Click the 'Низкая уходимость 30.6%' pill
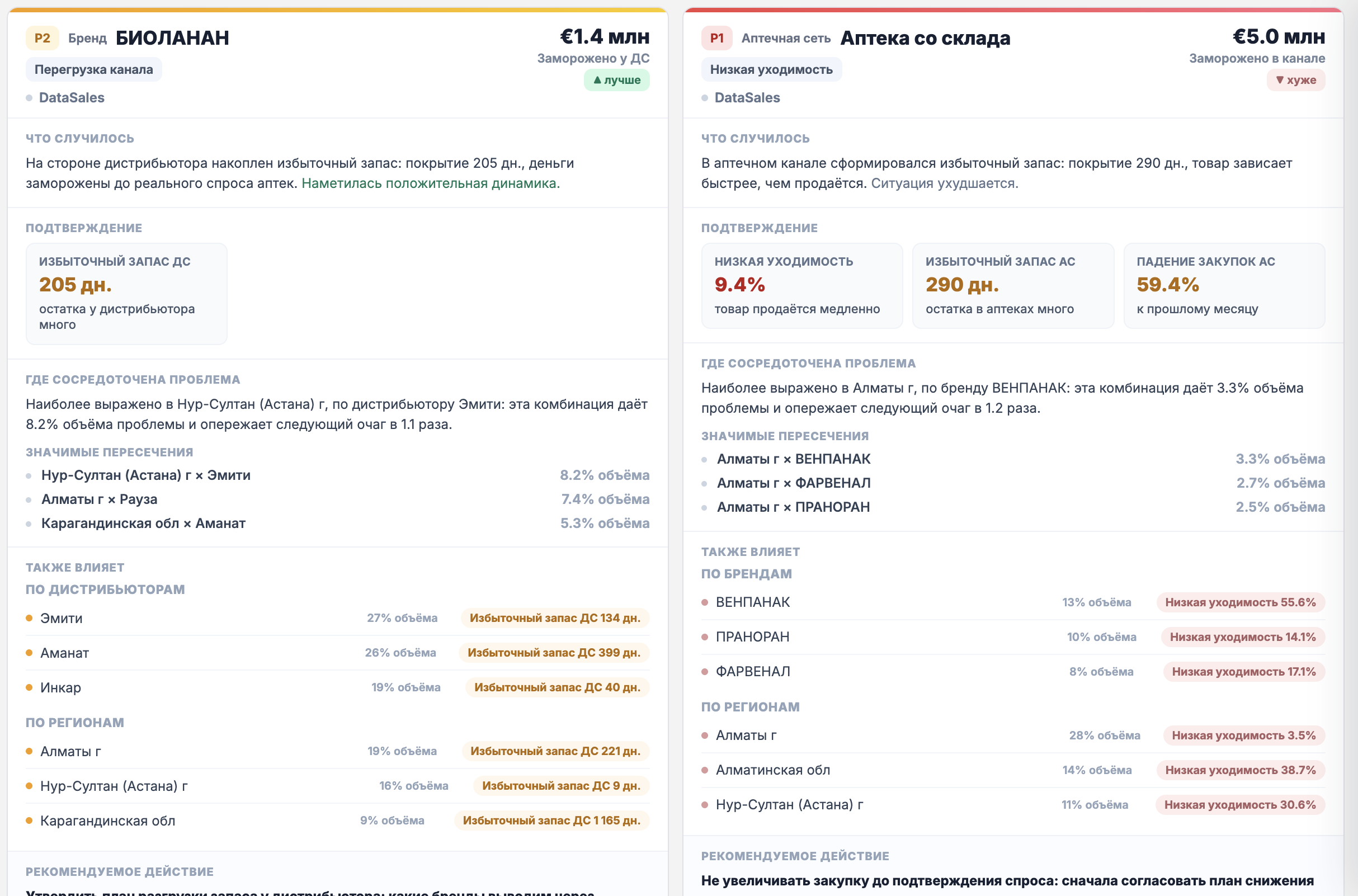Screen dimensions: 1358x896 1240,805
